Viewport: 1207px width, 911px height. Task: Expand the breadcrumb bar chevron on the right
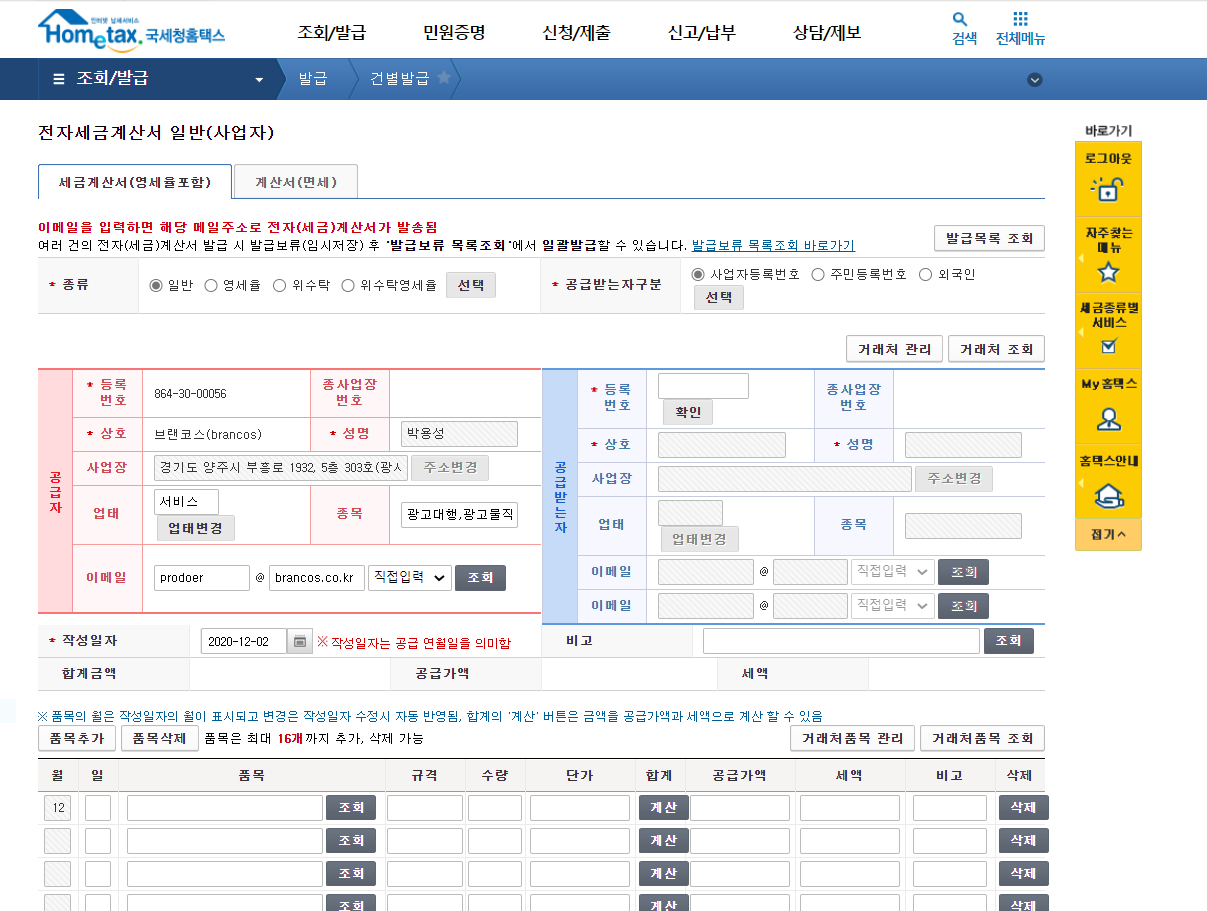[1035, 79]
